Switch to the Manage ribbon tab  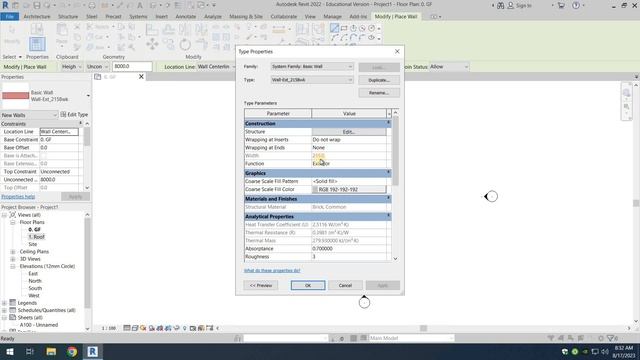coord(332,17)
